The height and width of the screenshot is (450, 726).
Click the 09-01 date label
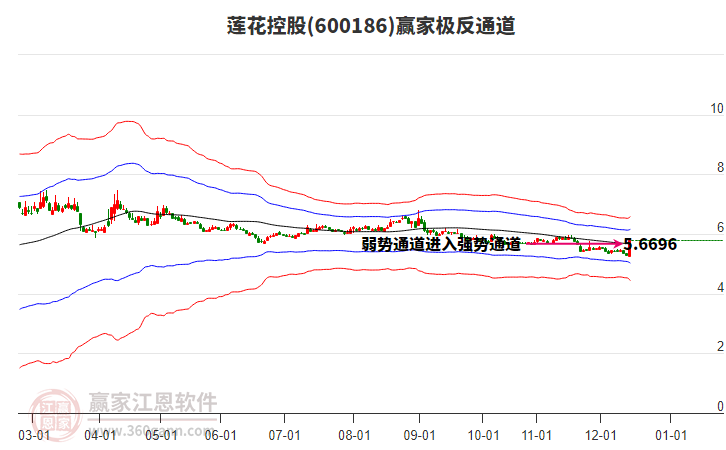click(x=419, y=435)
